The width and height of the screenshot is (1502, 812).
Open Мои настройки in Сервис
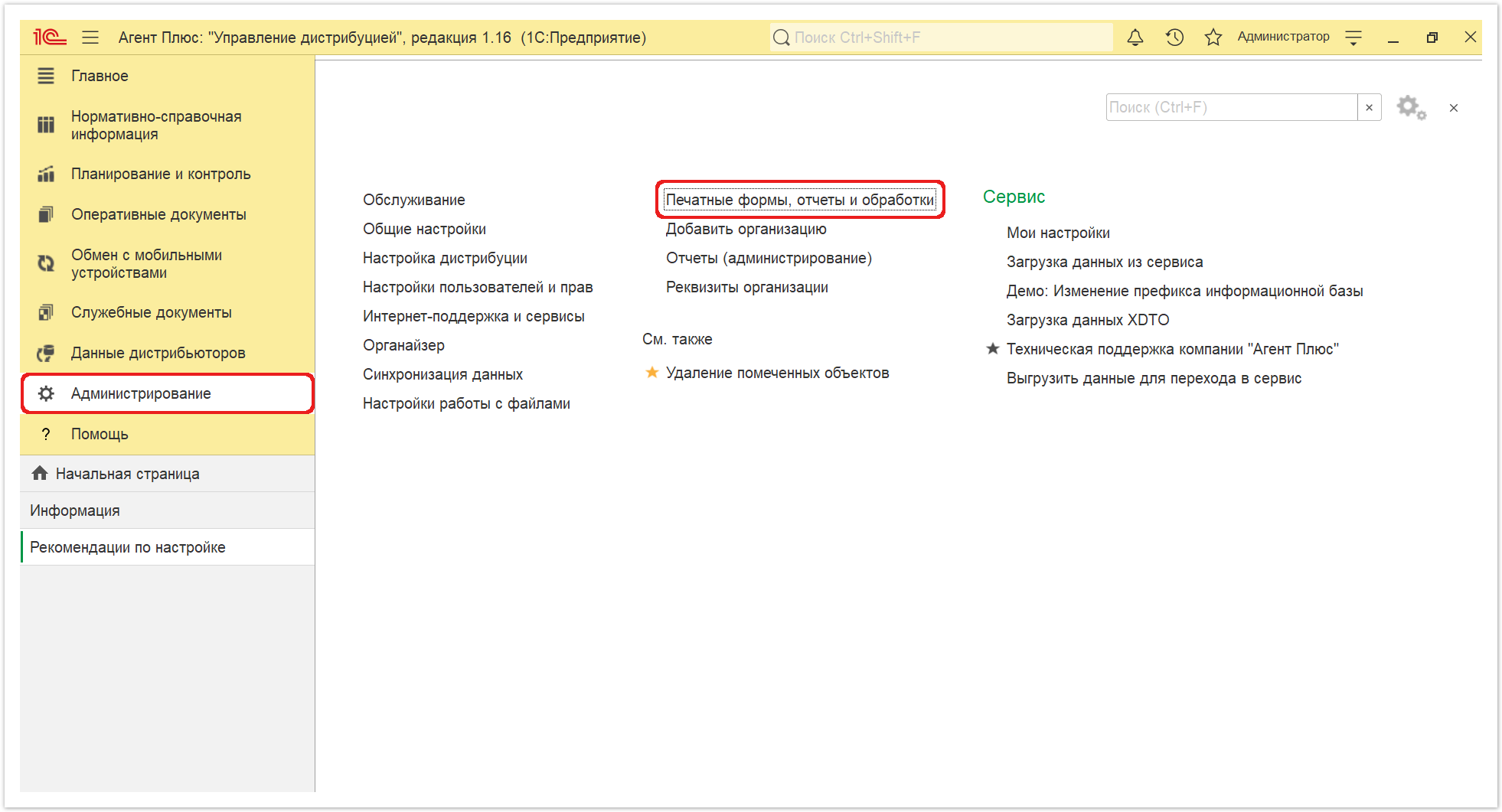click(1058, 233)
